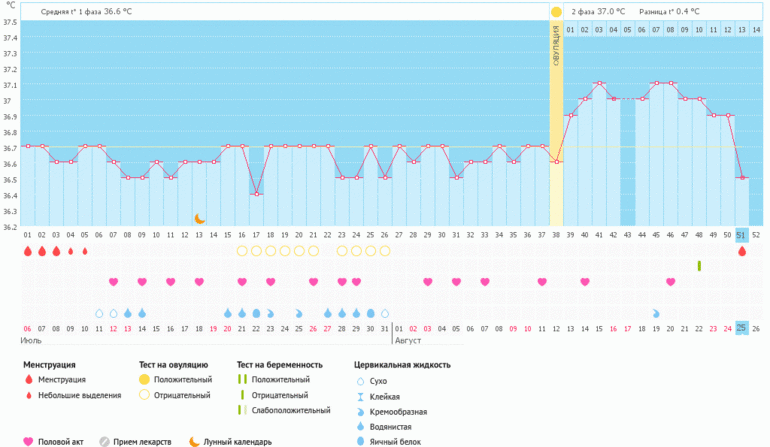Click the Половой акт legend heart
This screenshot has height=447, width=770.
28,442
